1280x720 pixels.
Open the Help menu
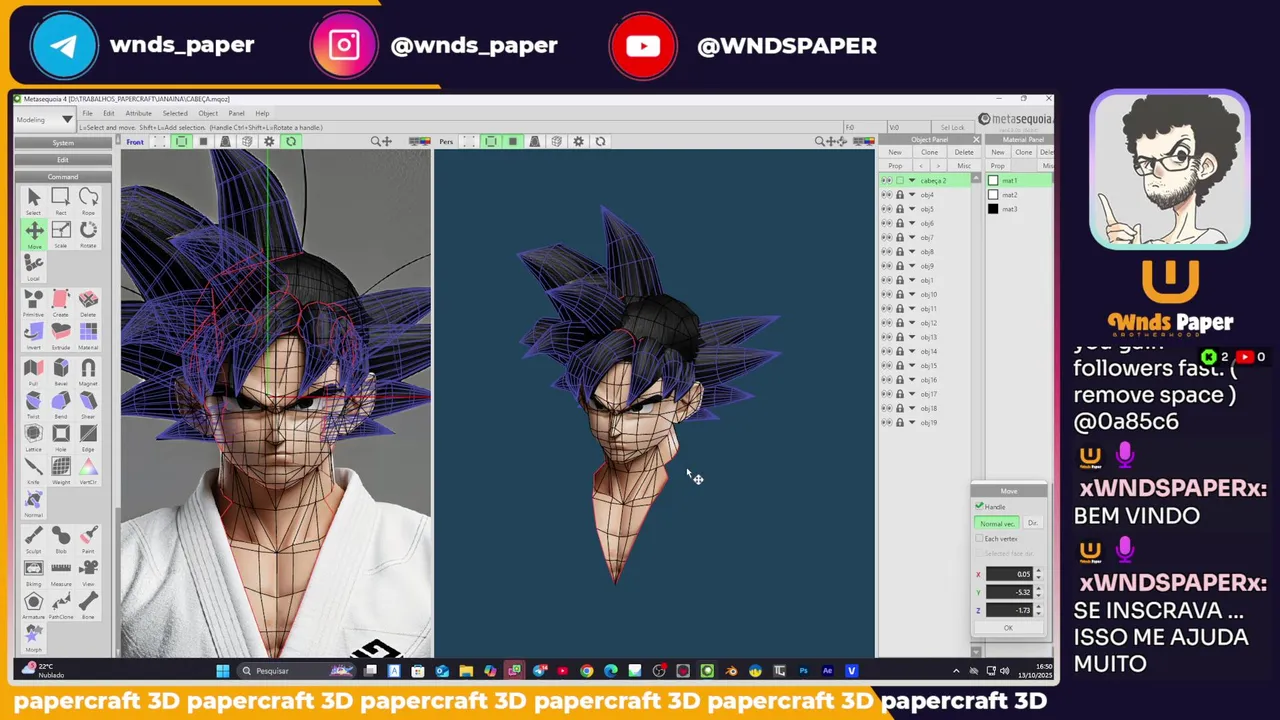click(x=262, y=113)
